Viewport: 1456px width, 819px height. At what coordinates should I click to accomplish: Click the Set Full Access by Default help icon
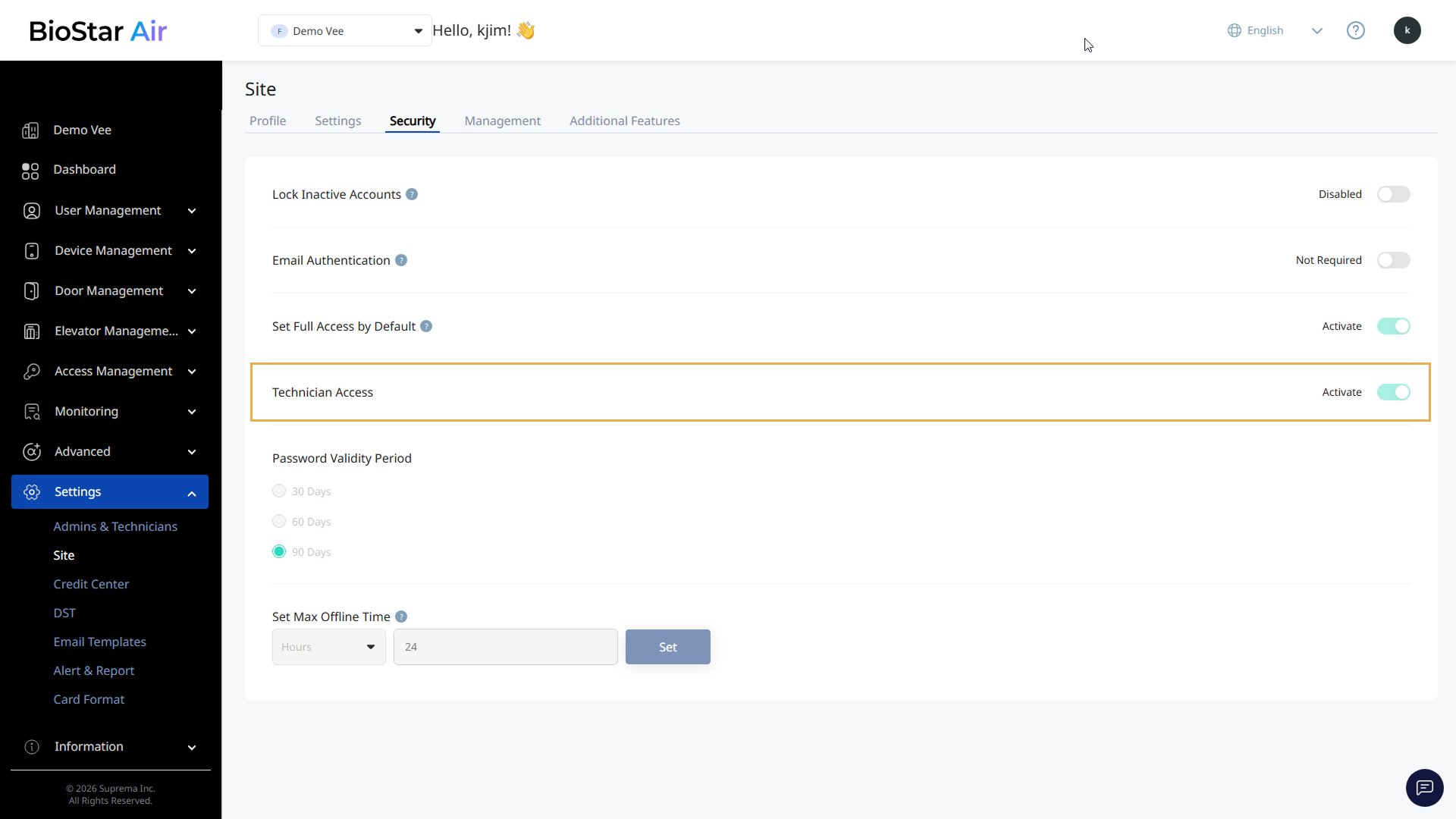pos(426,326)
